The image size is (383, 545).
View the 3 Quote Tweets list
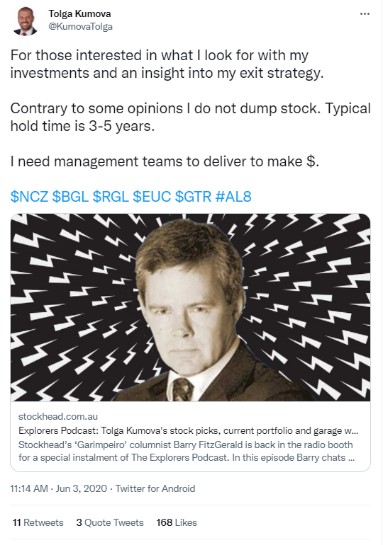point(110,523)
